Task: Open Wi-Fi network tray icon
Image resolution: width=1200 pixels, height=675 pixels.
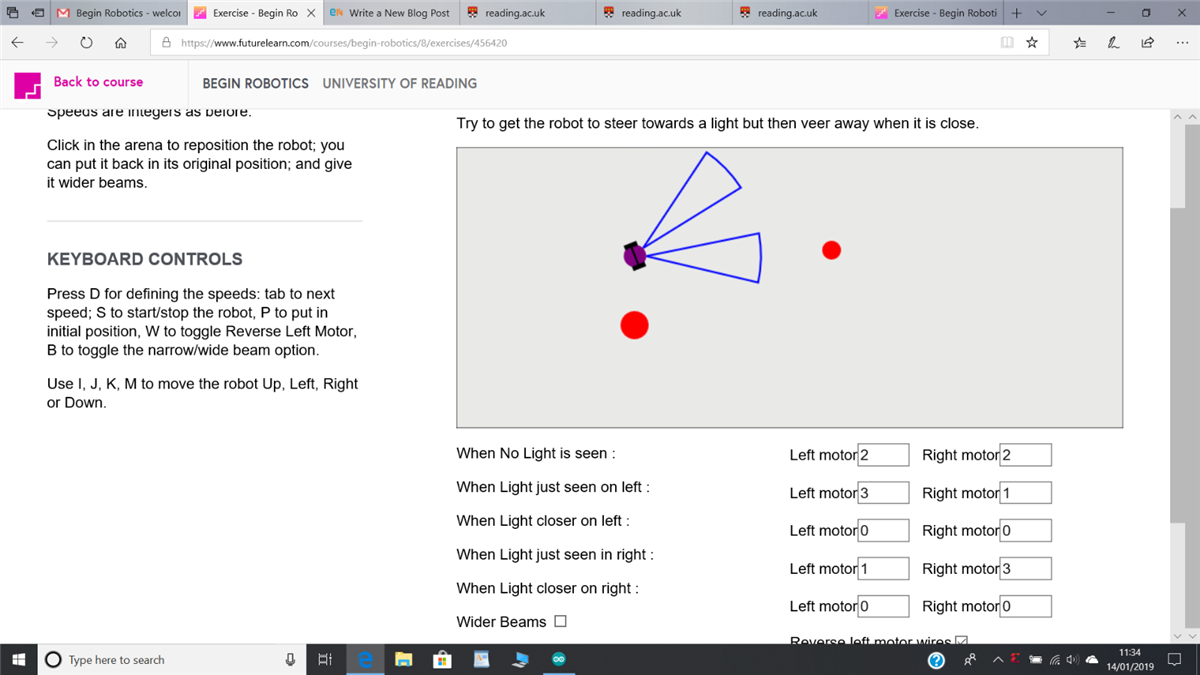Action: (1053, 660)
